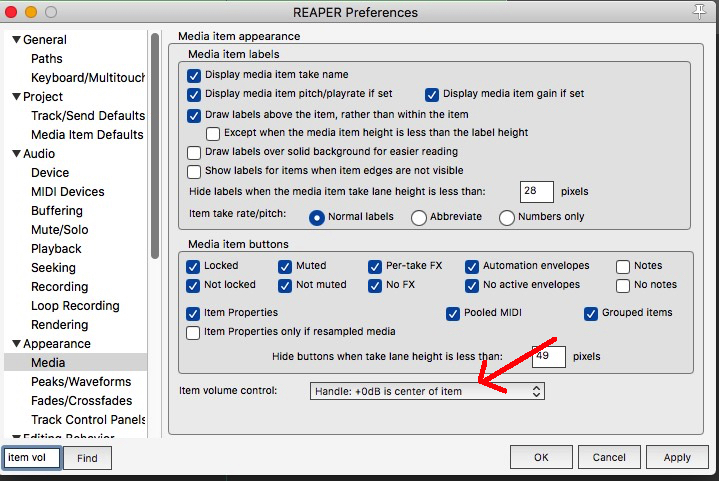Image resolution: width=719 pixels, height=481 pixels.
Task: Click the search field containing item vol
Action: click(x=32, y=458)
